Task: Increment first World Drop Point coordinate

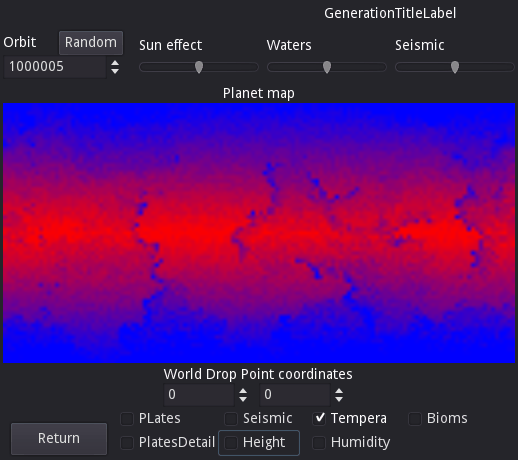Action: tap(243, 391)
